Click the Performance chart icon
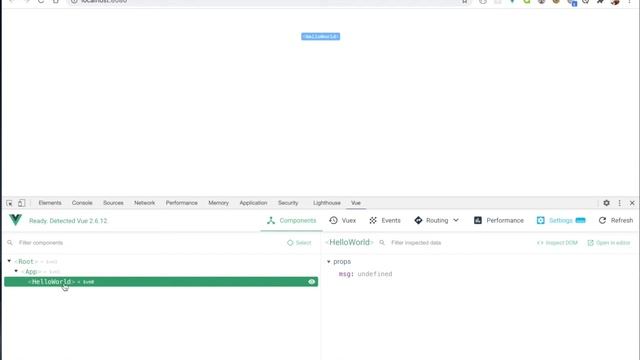The width and height of the screenshot is (640, 360). click(x=478, y=220)
